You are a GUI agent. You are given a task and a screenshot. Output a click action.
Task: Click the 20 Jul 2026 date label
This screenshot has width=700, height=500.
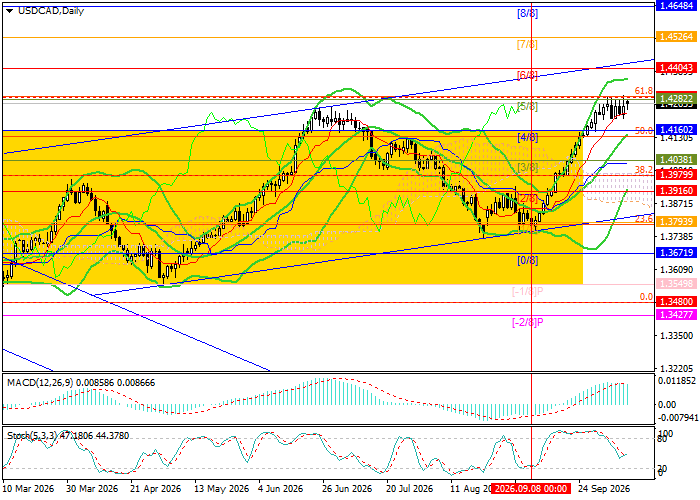(410, 488)
